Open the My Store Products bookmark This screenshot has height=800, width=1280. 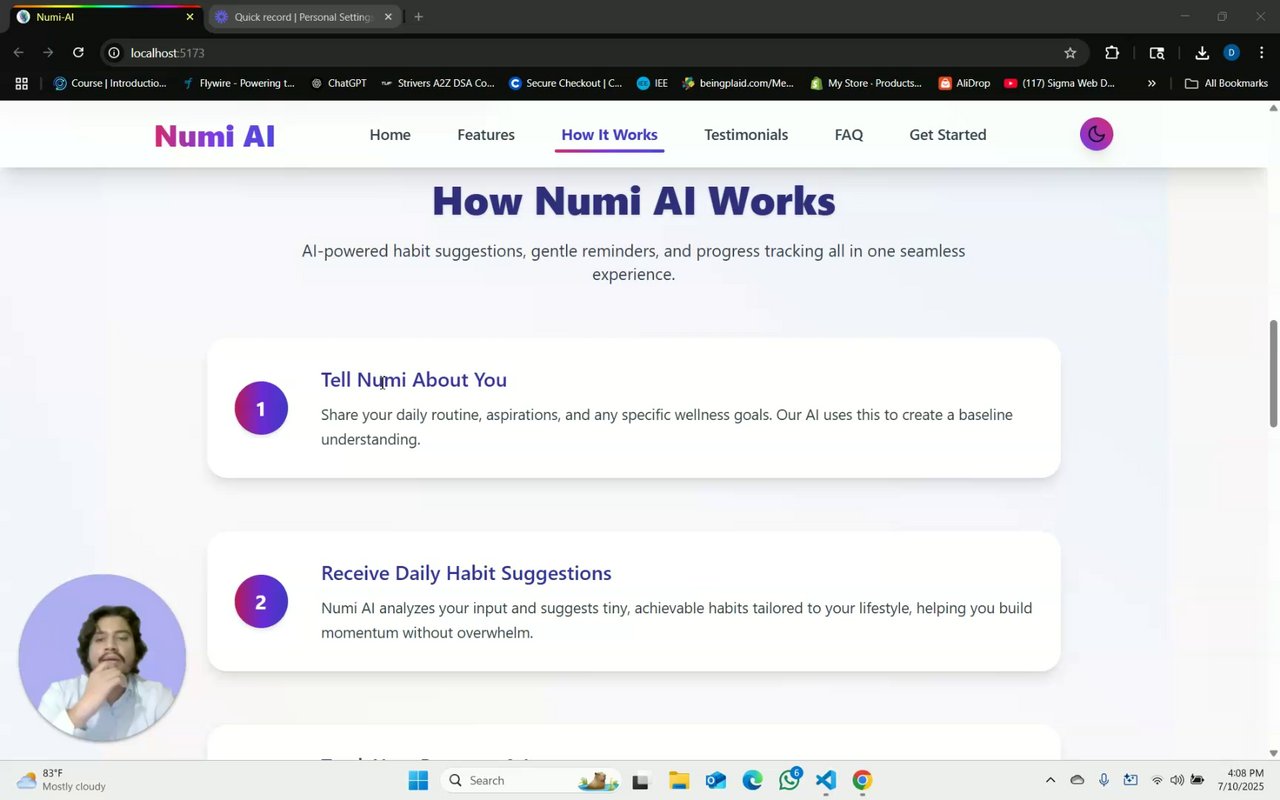(x=866, y=83)
